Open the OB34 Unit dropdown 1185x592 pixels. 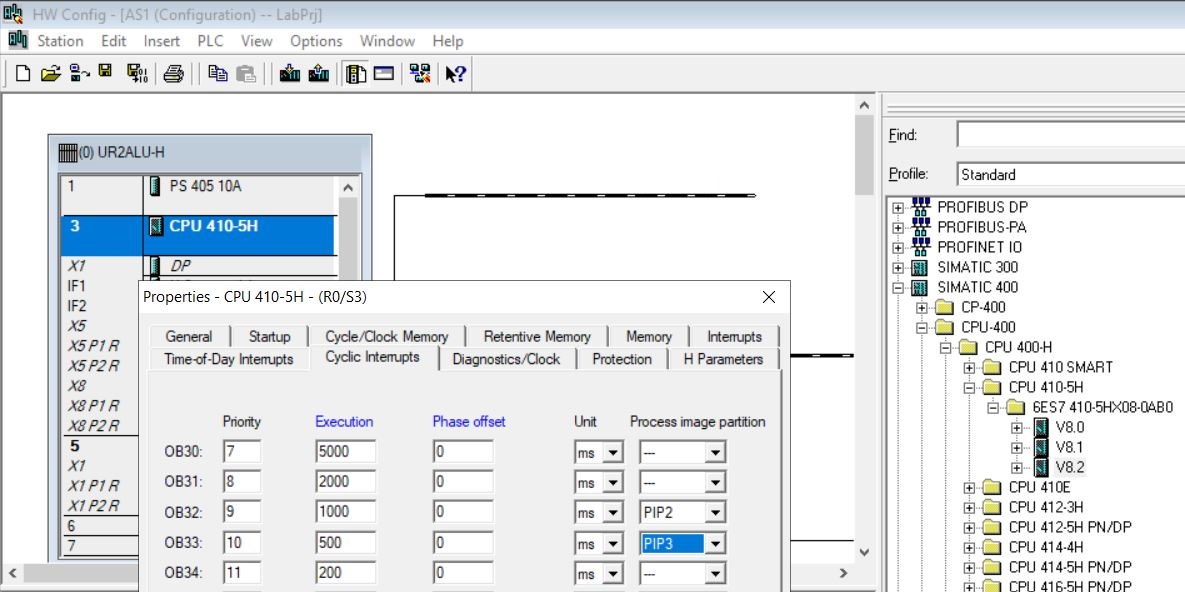click(613, 573)
